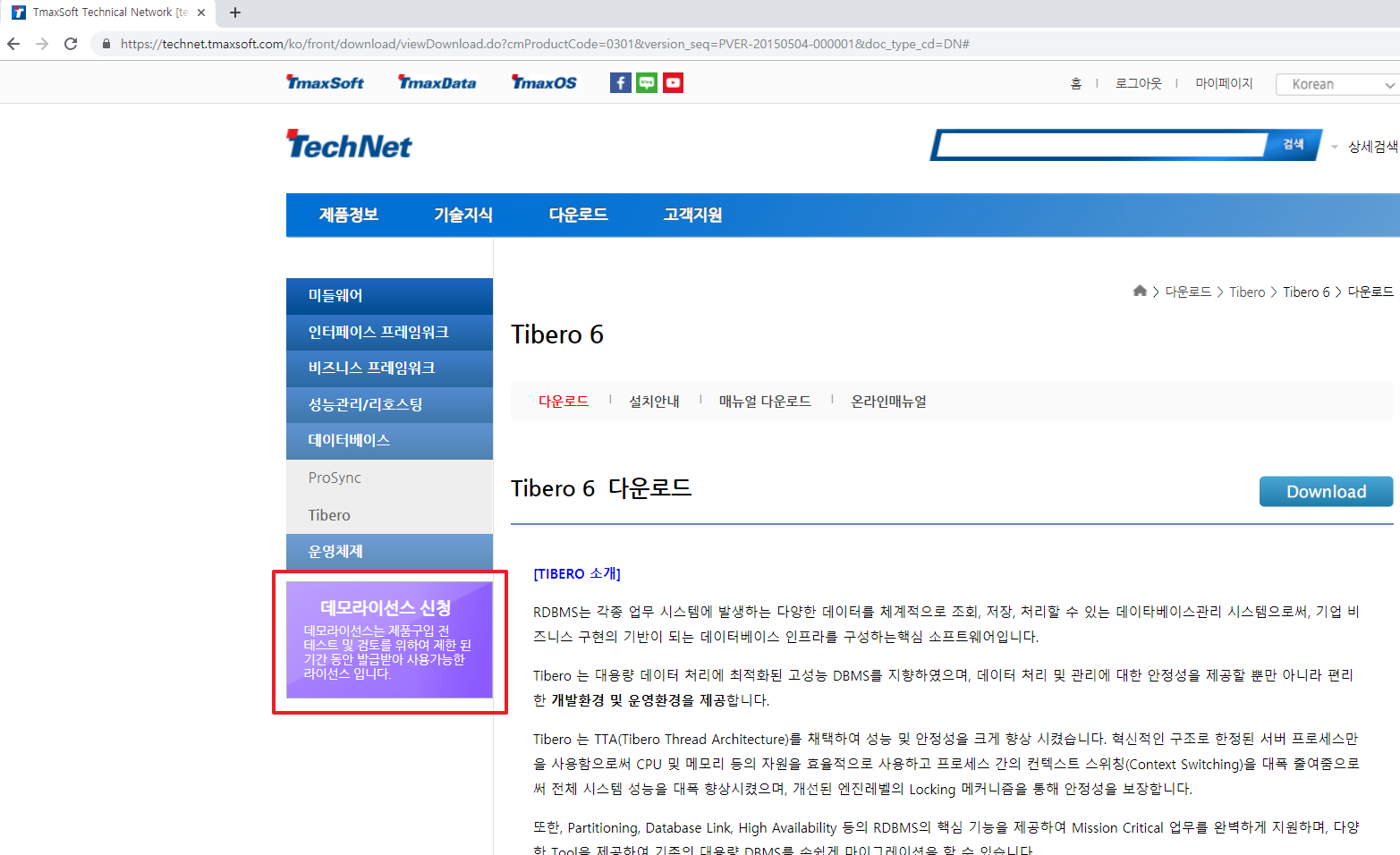The image size is (1400, 855).
Task: Click the home icon in breadcrumb
Action: 1140,291
